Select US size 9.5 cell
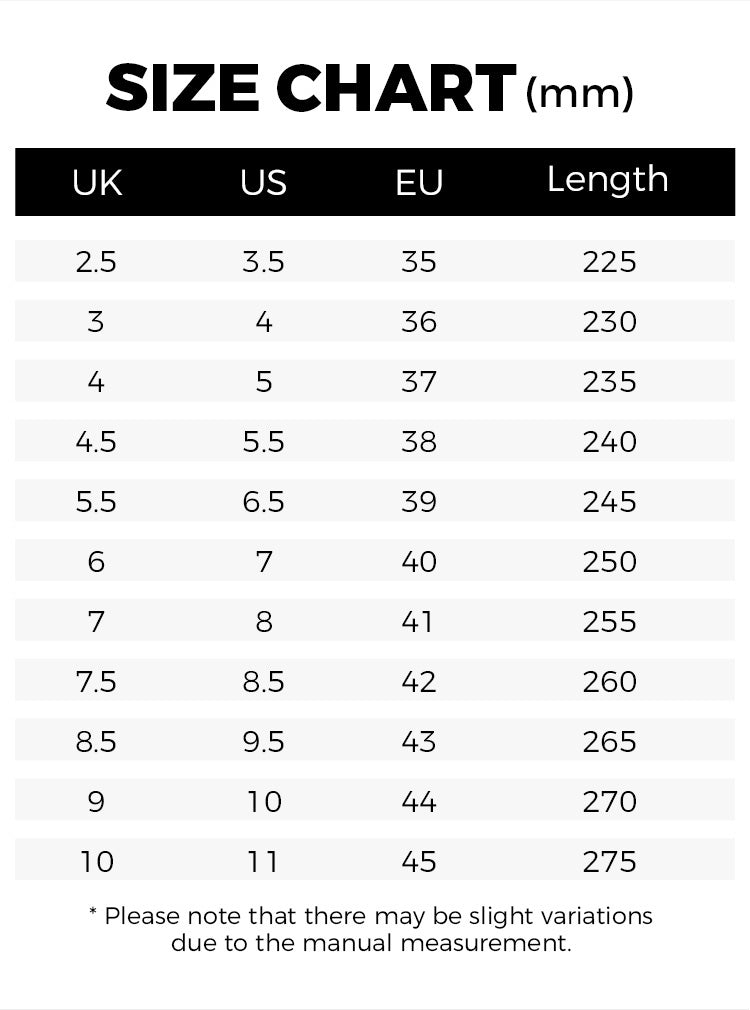The height and width of the screenshot is (1010, 750). click(263, 742)
